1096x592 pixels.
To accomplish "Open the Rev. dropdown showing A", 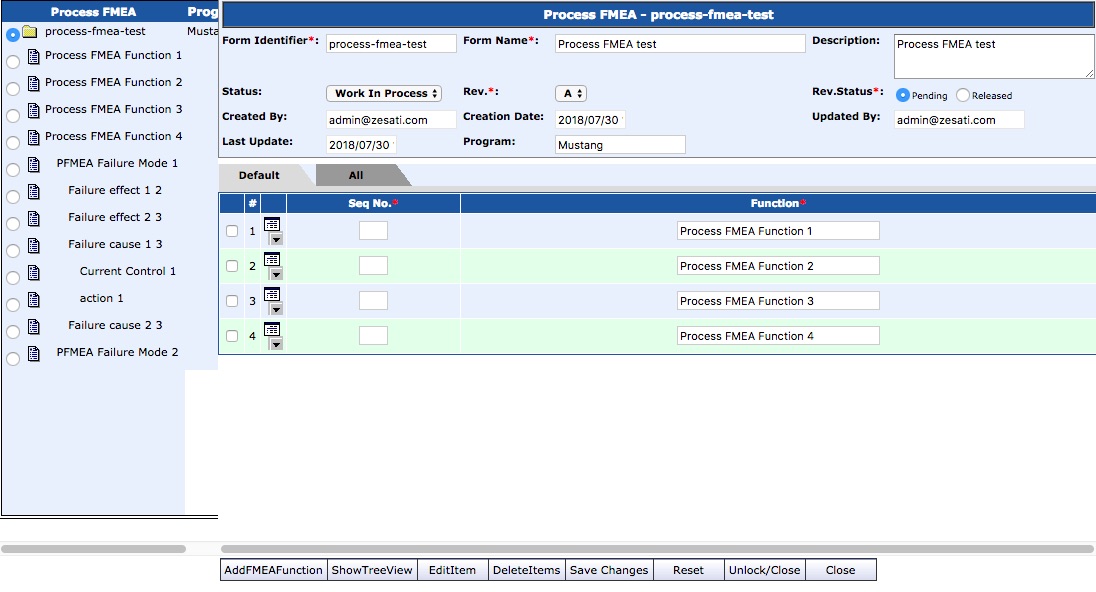I will click(x=570, y=92).
